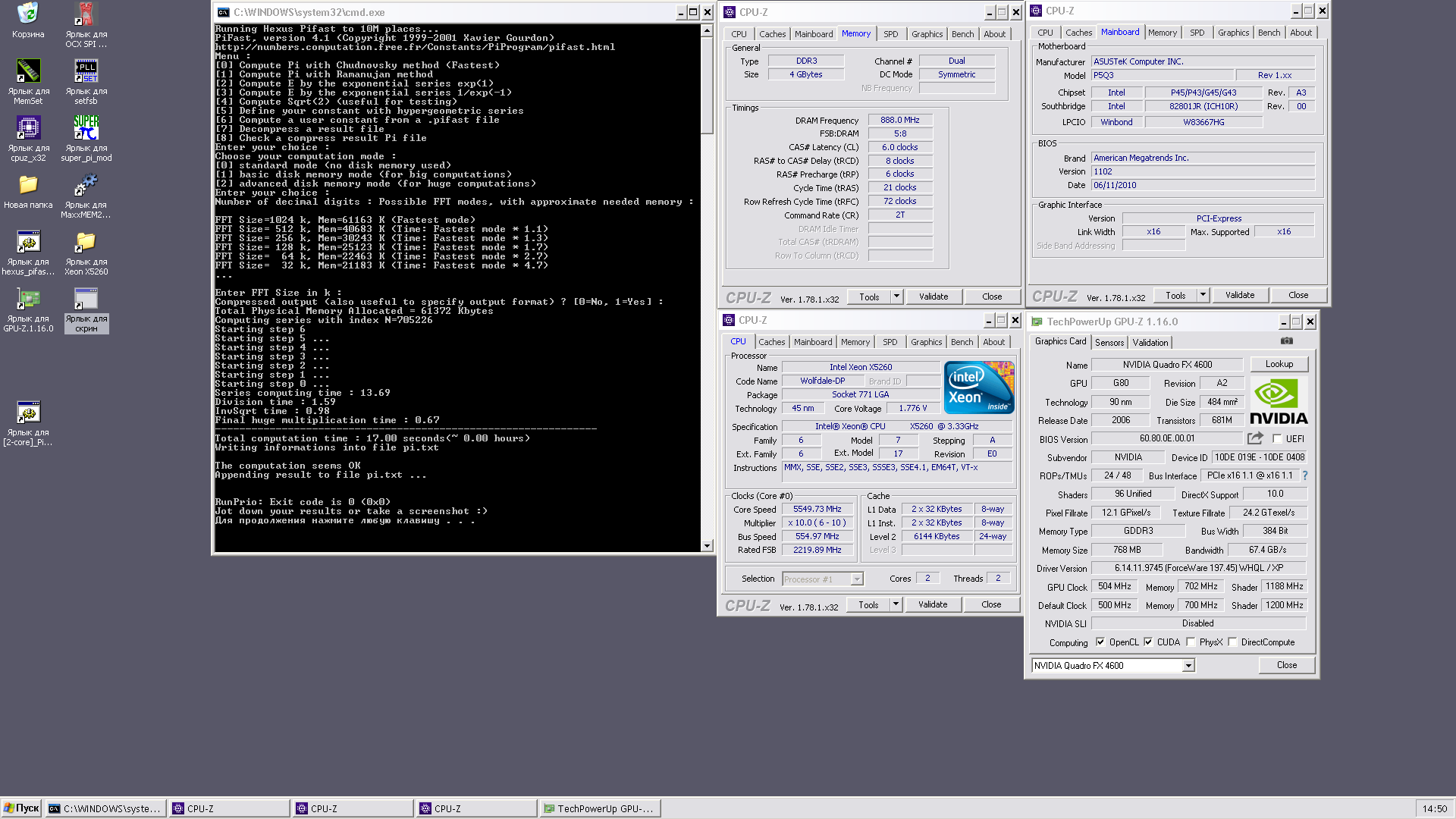This screenshot has width=1456, height=819.
Task: Click the CPU-Z CPU window title icon
Action: point(729,320)
